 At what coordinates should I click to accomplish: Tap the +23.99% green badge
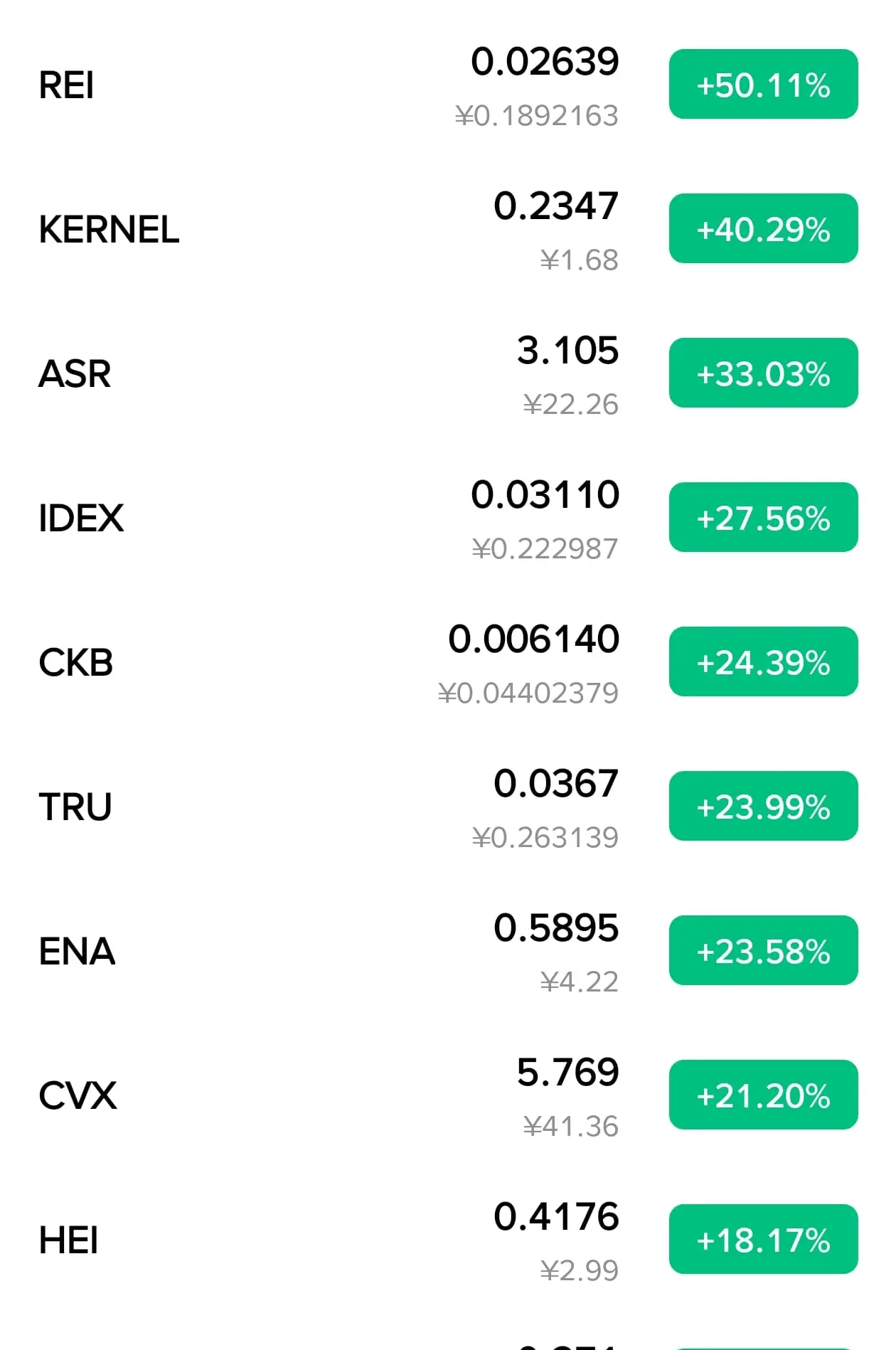point(763,807)
